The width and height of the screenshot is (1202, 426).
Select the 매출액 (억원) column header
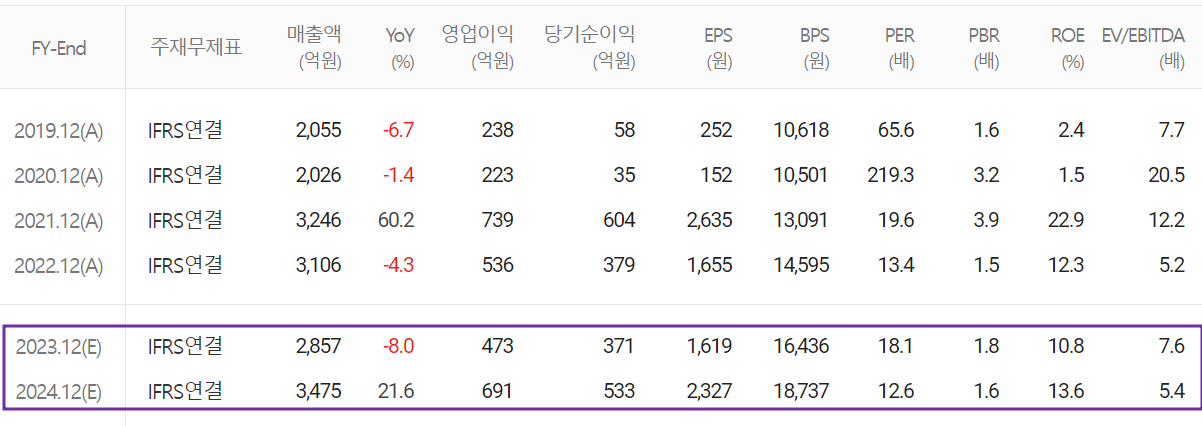click(x=314, y=47)
